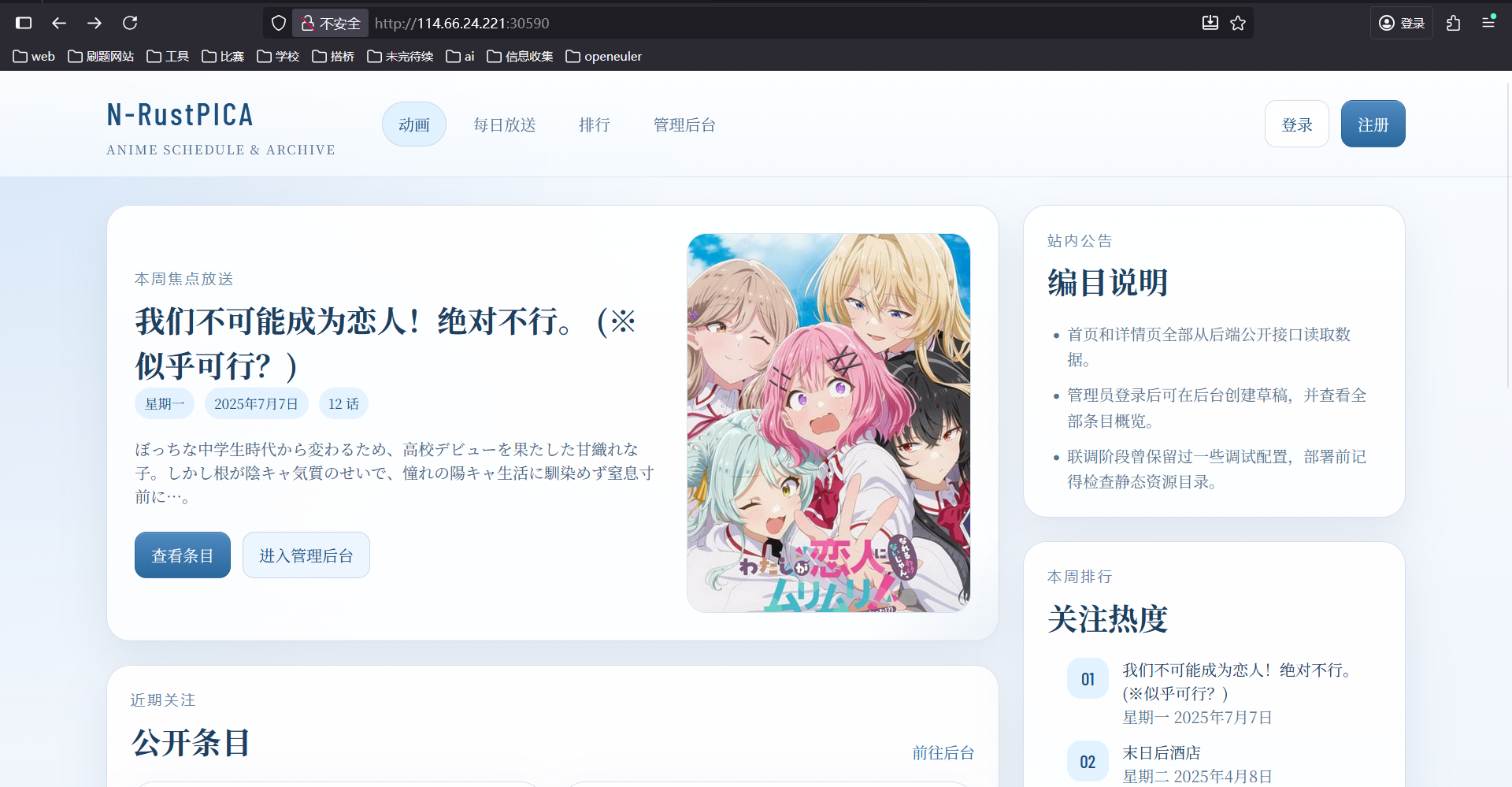Go back with the browser back arrow
The image size is (1512, 787).
(x=59, y=23)
